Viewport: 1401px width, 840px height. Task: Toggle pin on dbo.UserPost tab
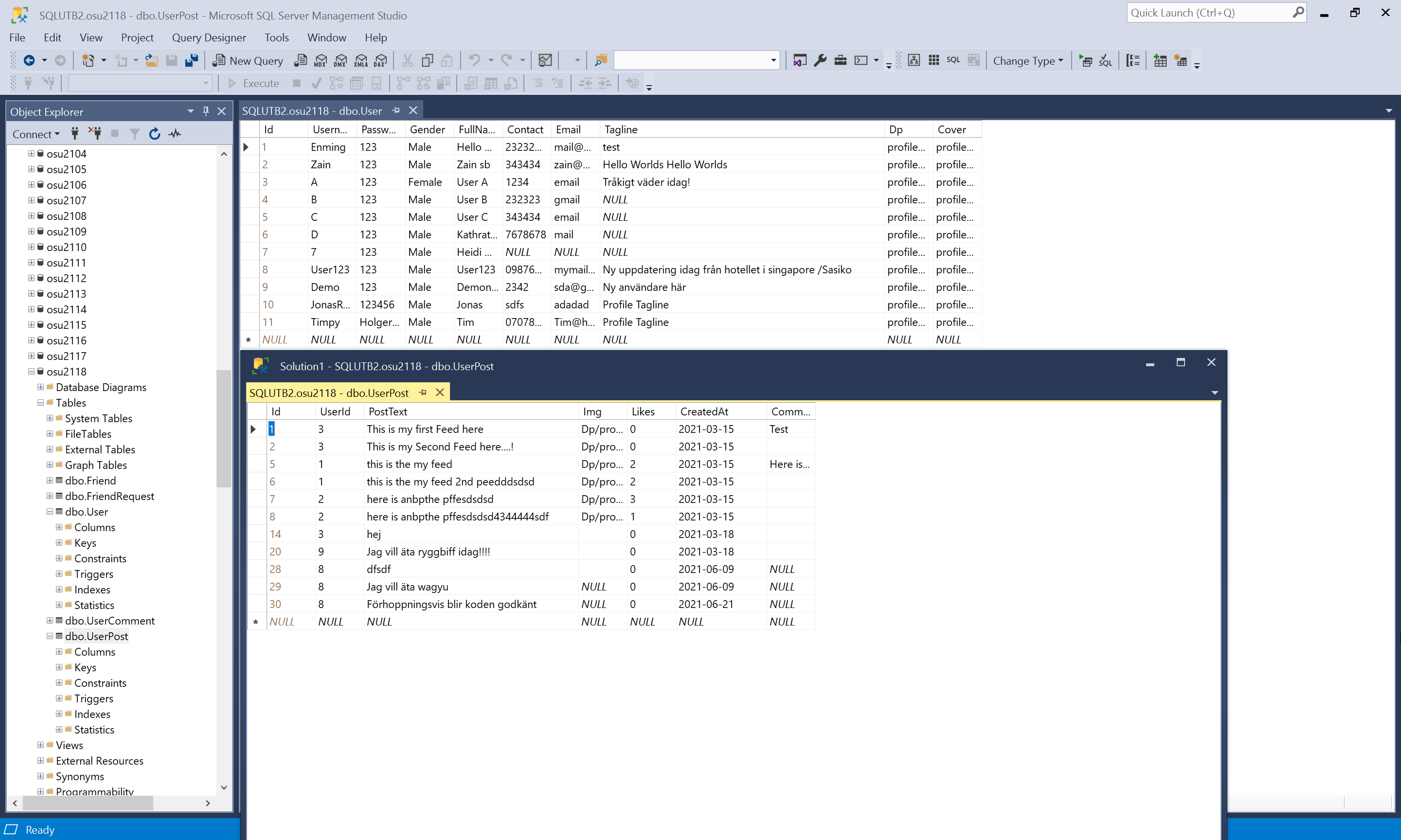(x=423, y=392)
